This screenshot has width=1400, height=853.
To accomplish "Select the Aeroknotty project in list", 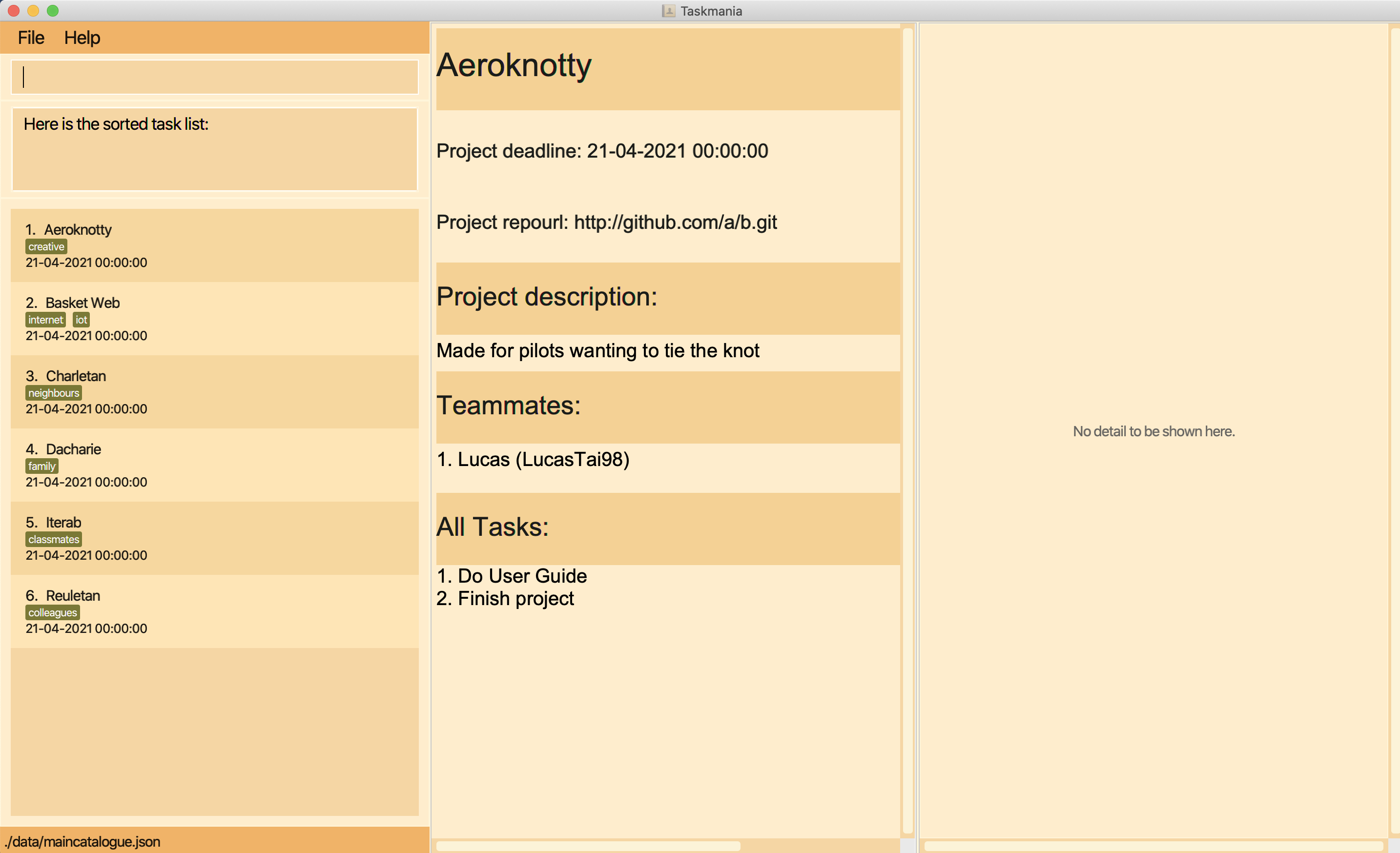I will [215, 245].
